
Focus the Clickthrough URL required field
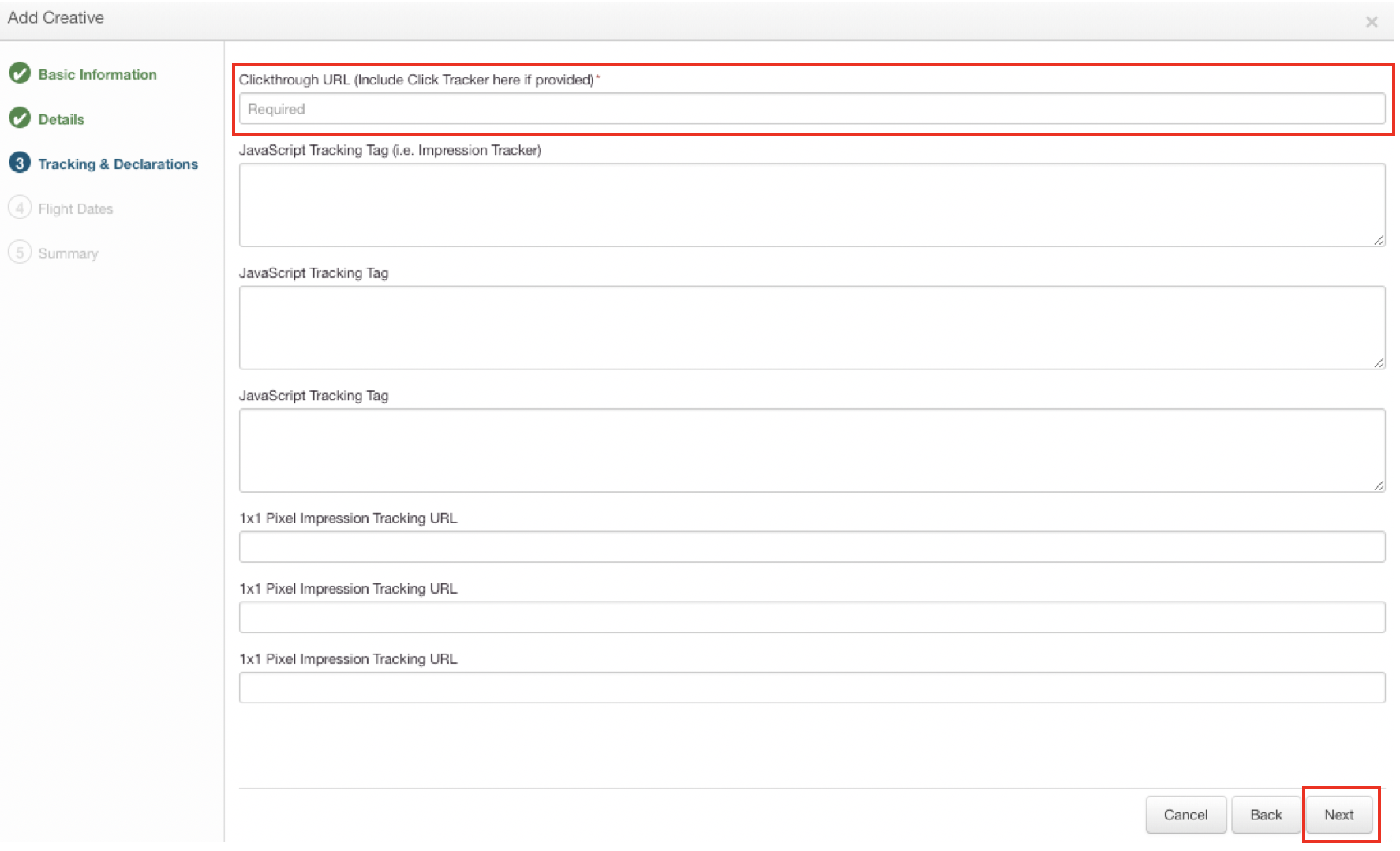point(812,109)
